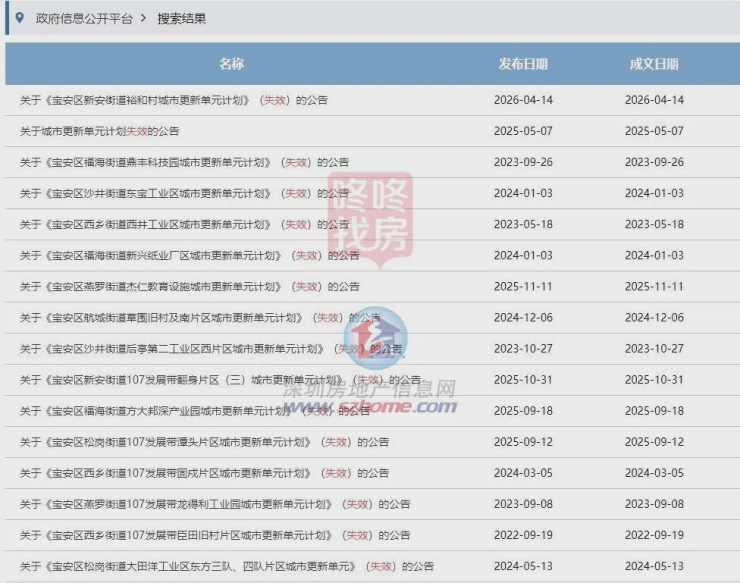Click 成文日期 column header

(654, 64)
